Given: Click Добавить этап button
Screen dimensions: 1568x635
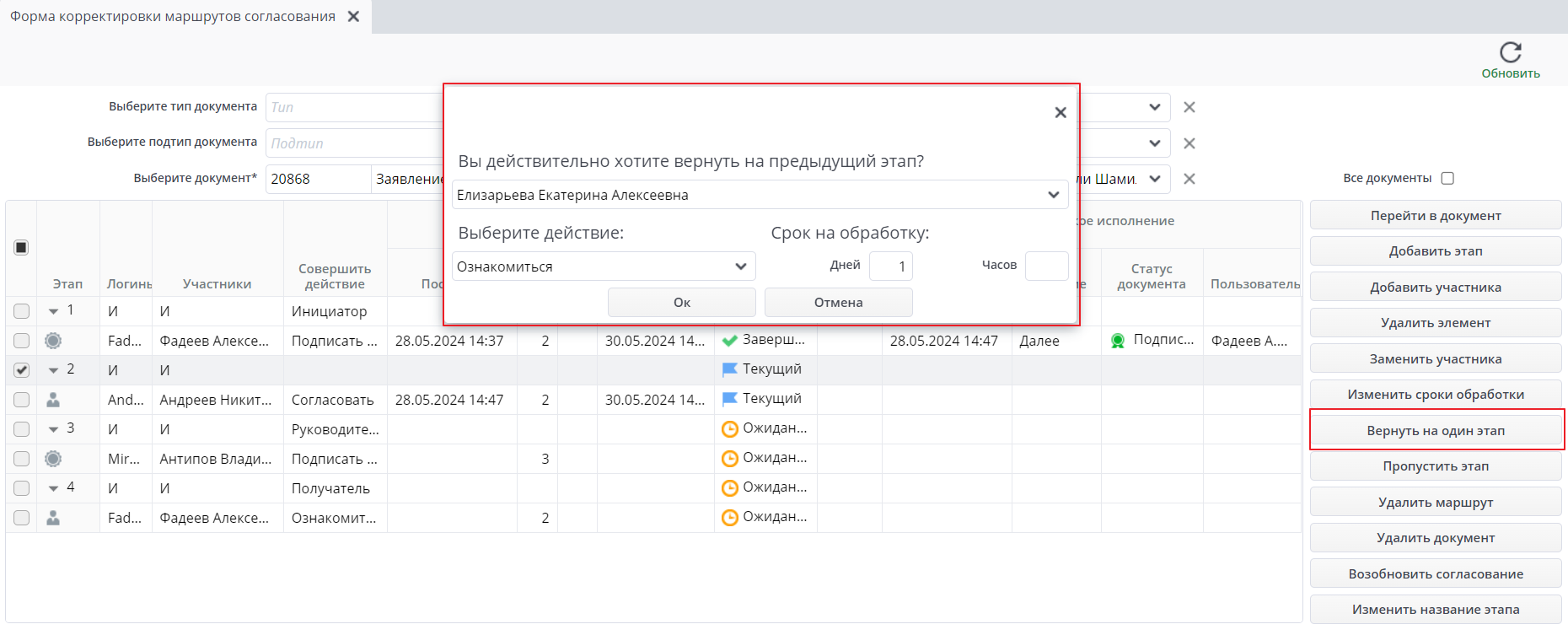Looking at the screenshot, I should [1436, 251].
